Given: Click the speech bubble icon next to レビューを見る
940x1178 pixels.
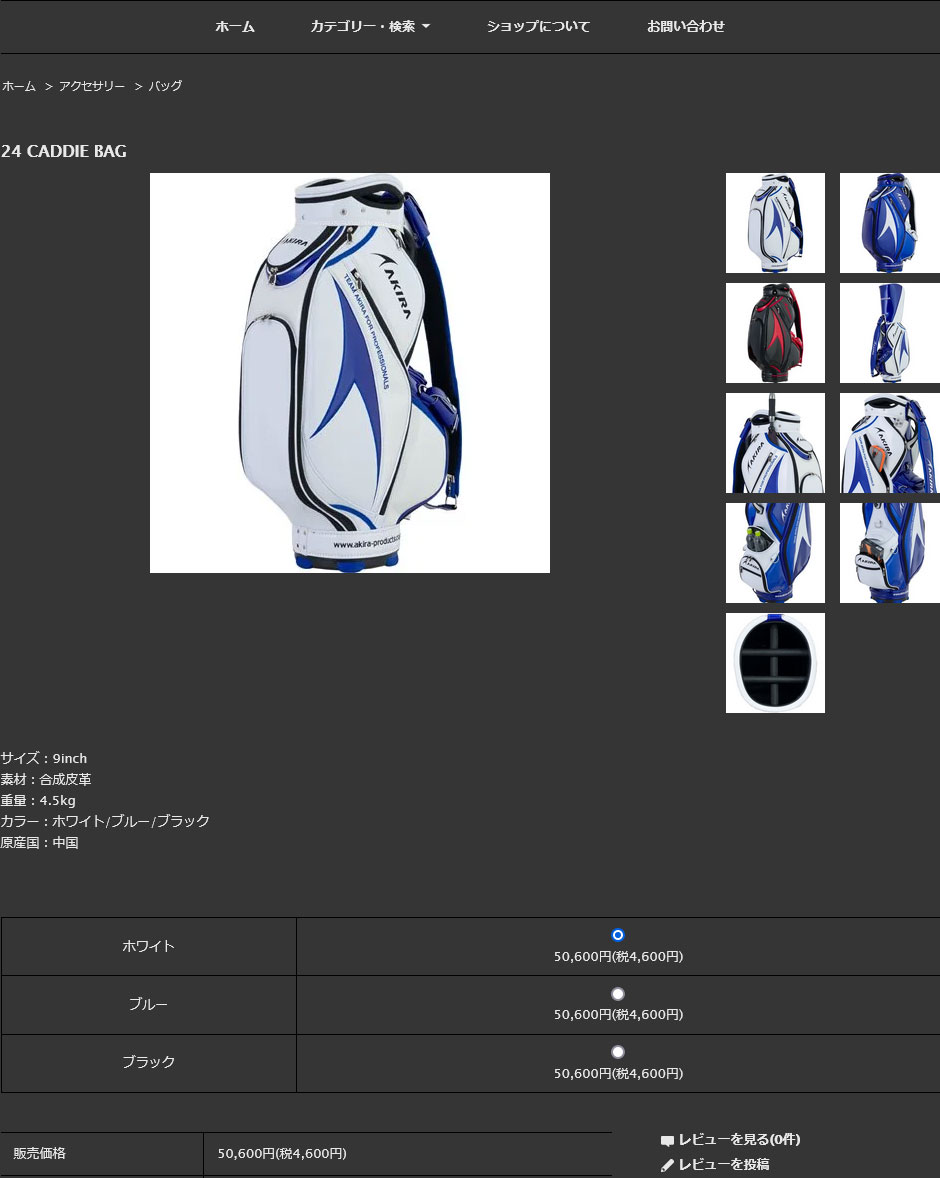Looking at the screenshot, I should pos(668,1139).
